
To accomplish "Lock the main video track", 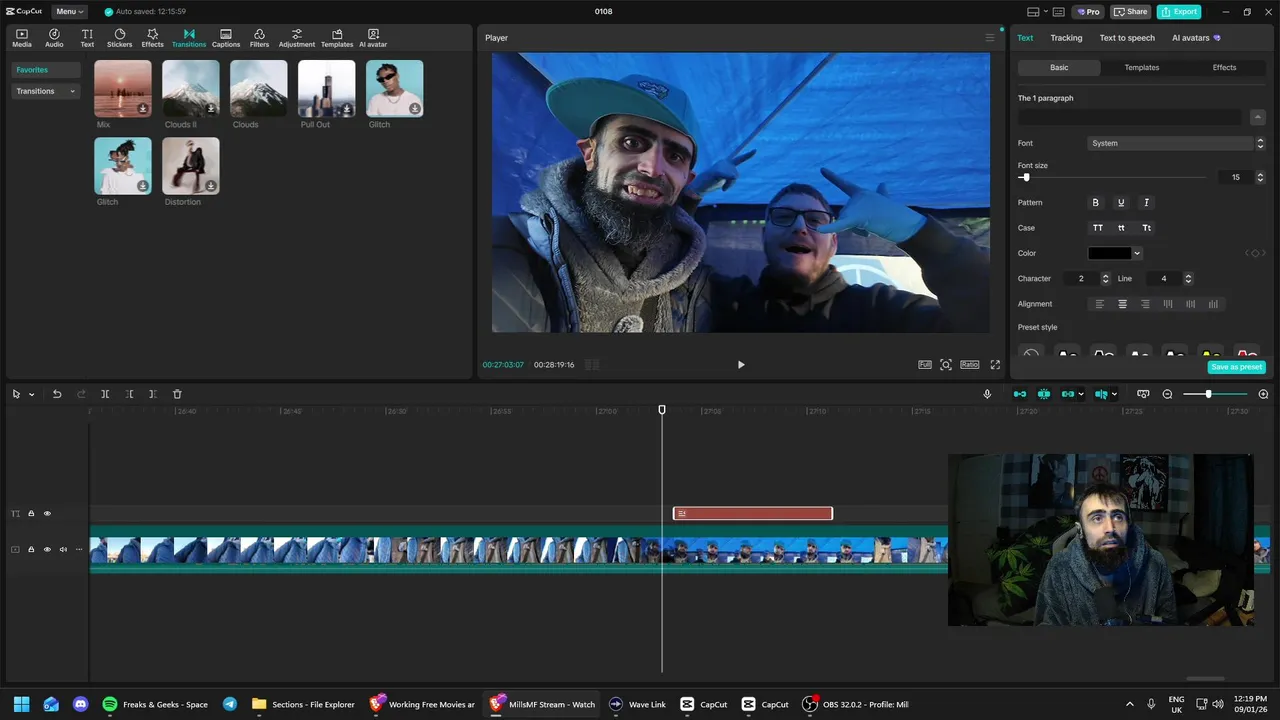I will (31, 549).
